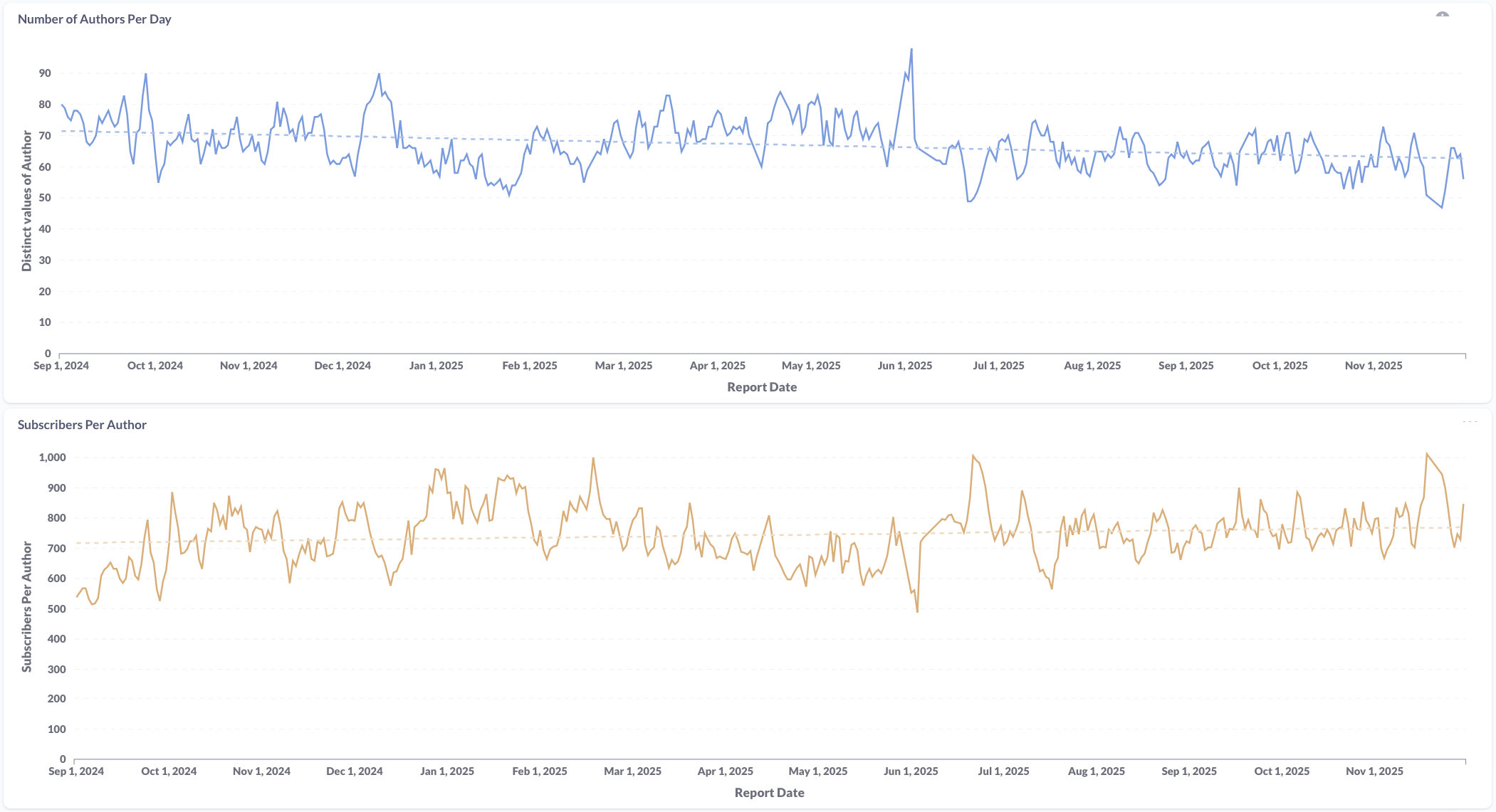1496x812 pixels.
Task: Click the partially visible icon on Authors card
Action: (1442, 14)
